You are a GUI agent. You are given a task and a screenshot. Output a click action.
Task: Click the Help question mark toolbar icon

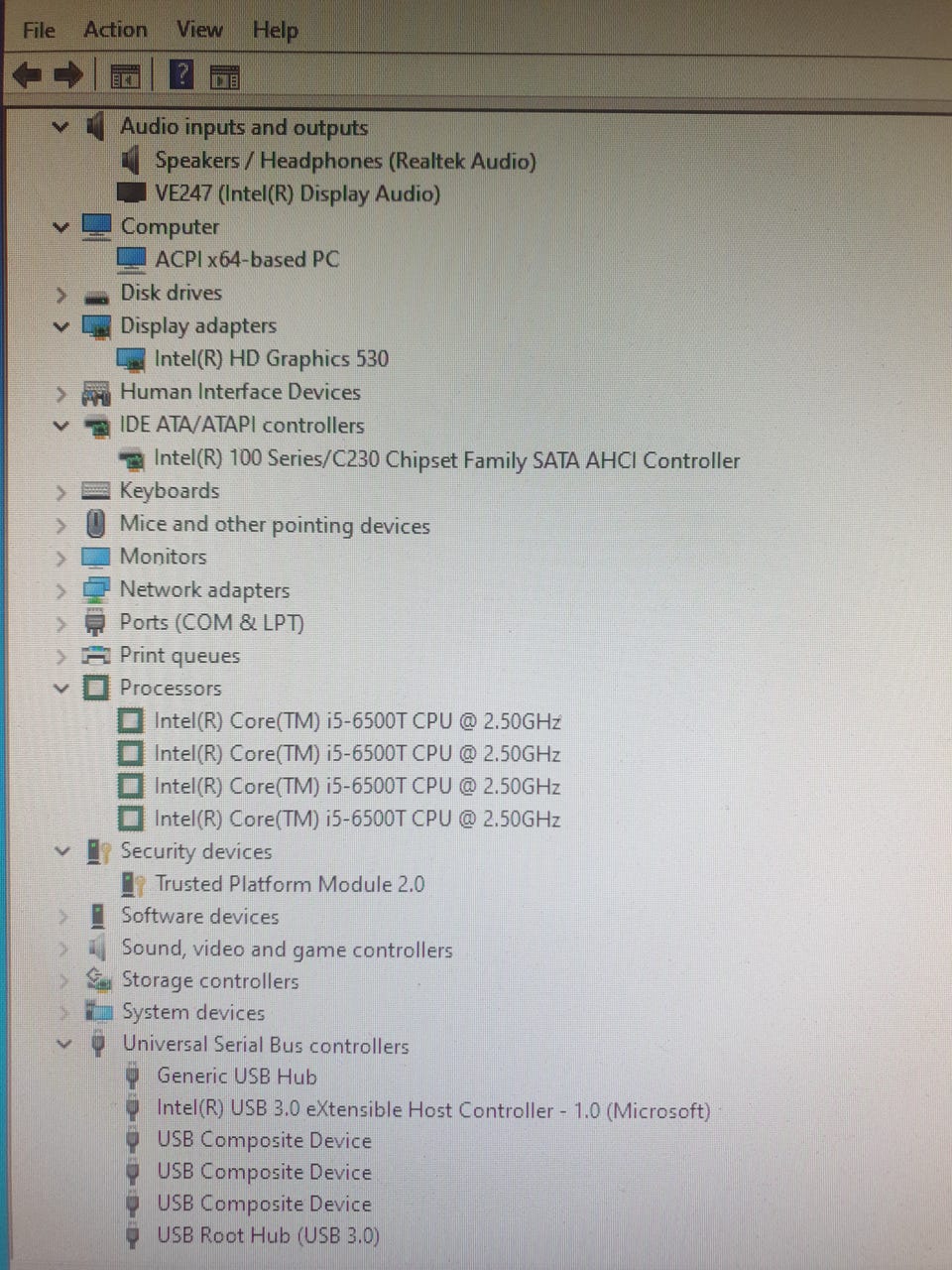click(181, 75)
